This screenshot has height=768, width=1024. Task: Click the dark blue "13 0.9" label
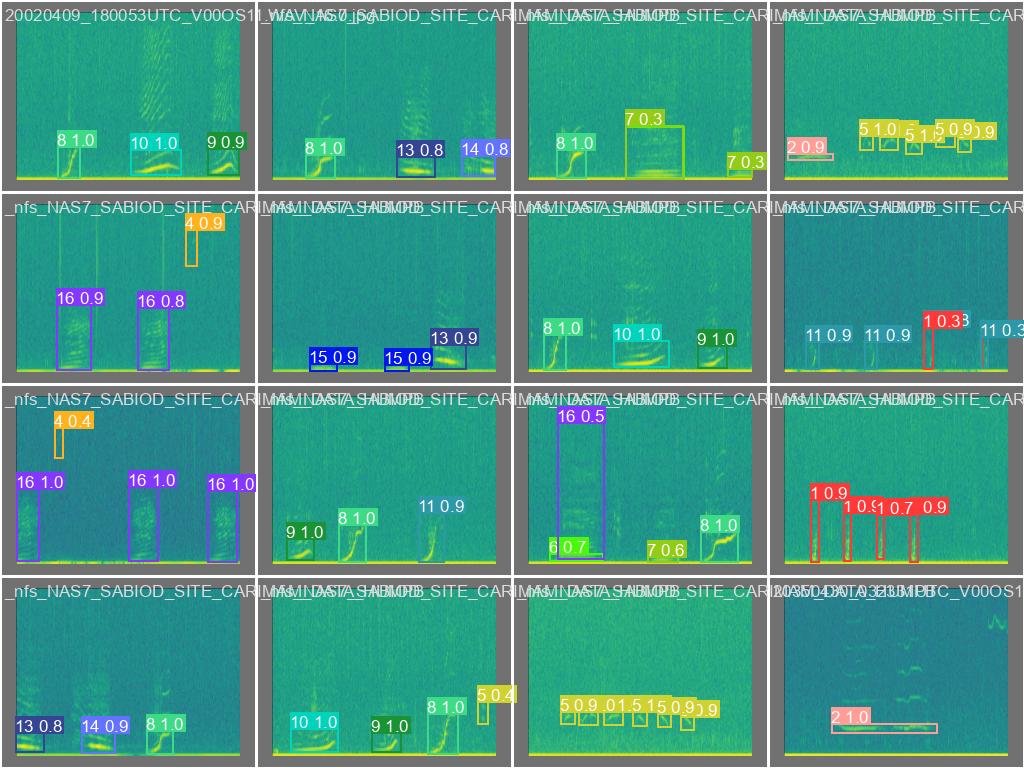coord(454,338)
